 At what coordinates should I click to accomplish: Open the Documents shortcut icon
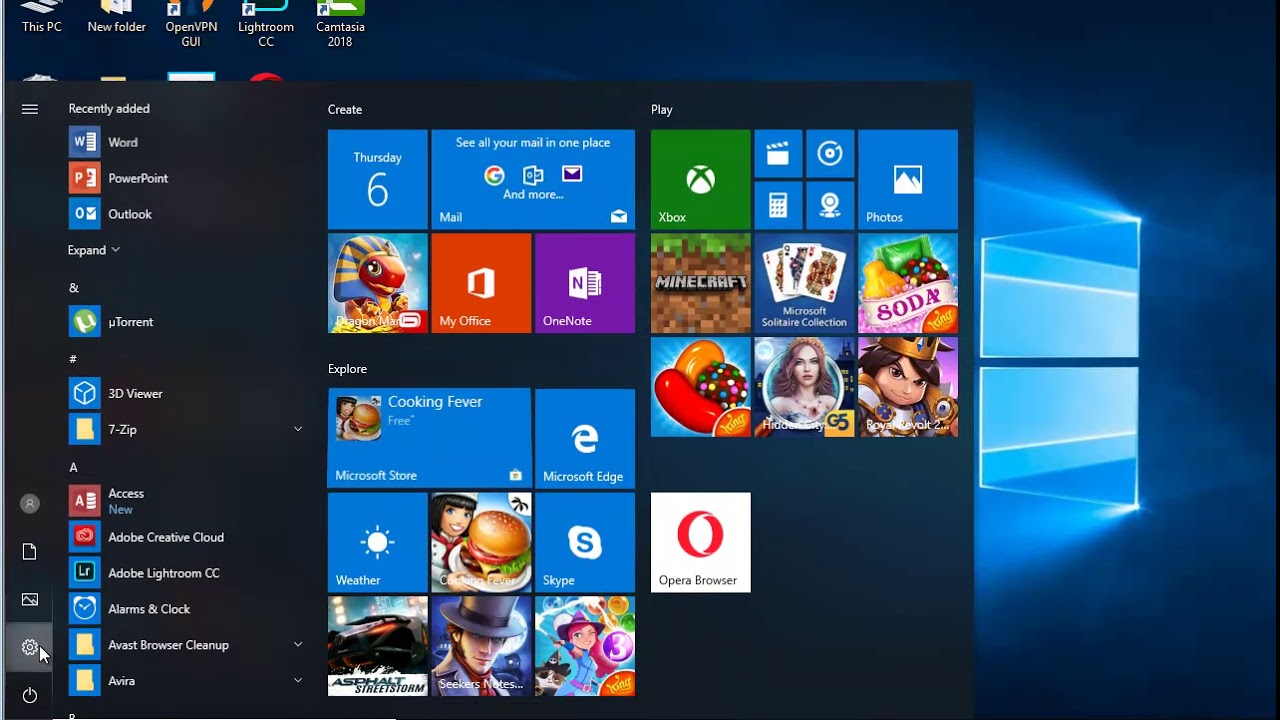(x=30, y=552)
